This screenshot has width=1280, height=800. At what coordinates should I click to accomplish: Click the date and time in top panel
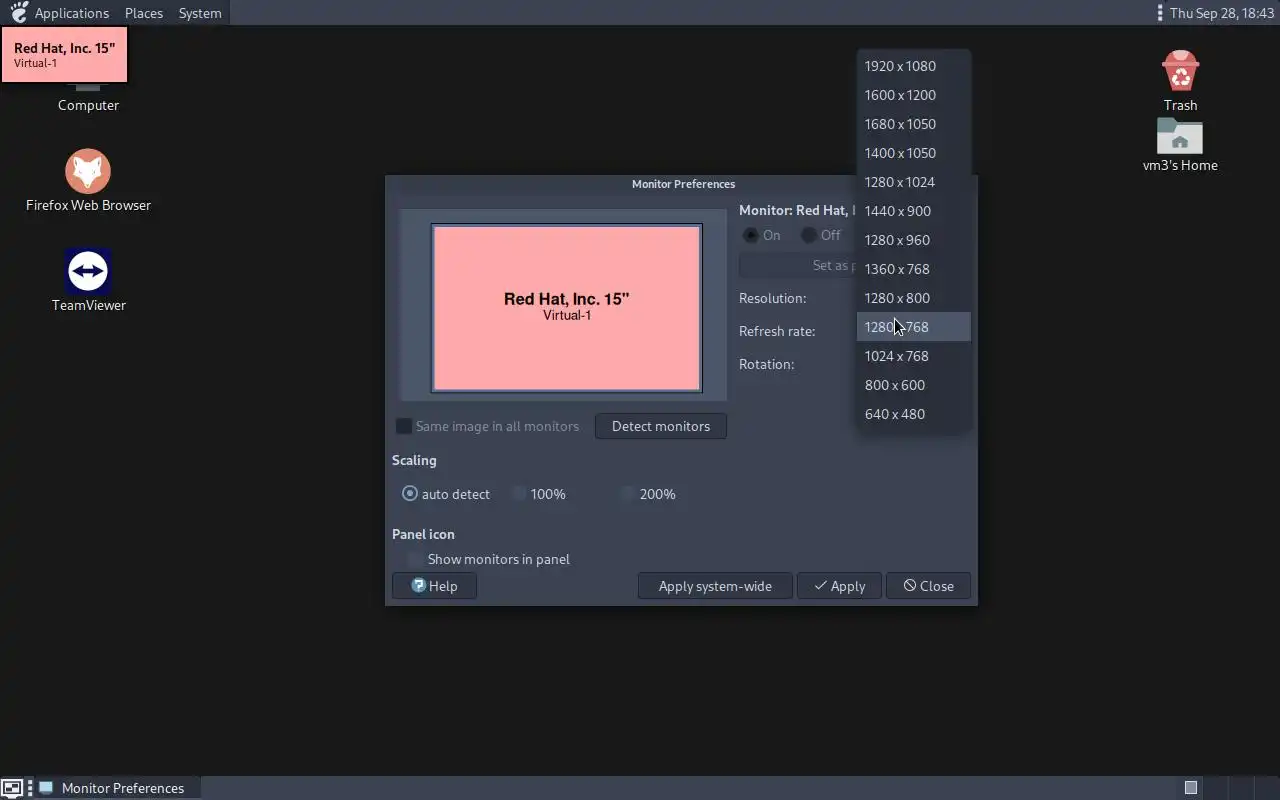[x=1222, y=13]
